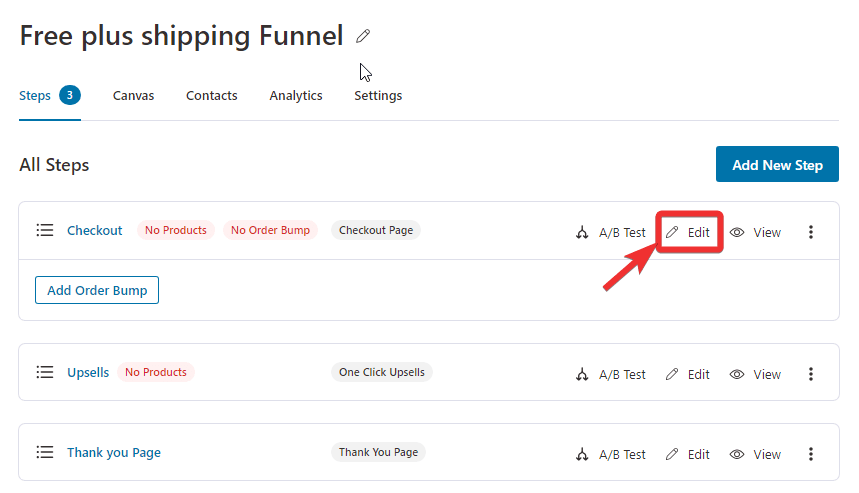Click the Add New Step button
859x493 pixels.
[777, 164]
